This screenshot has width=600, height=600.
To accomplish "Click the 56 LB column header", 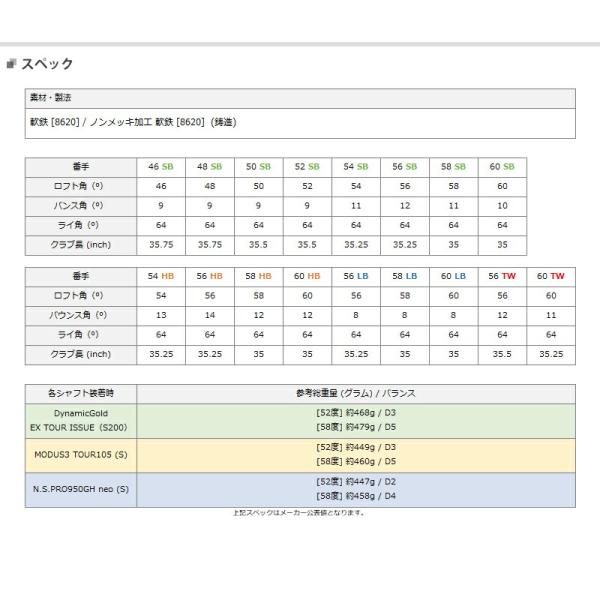I will pyautogui.click(x=356, y=275).
